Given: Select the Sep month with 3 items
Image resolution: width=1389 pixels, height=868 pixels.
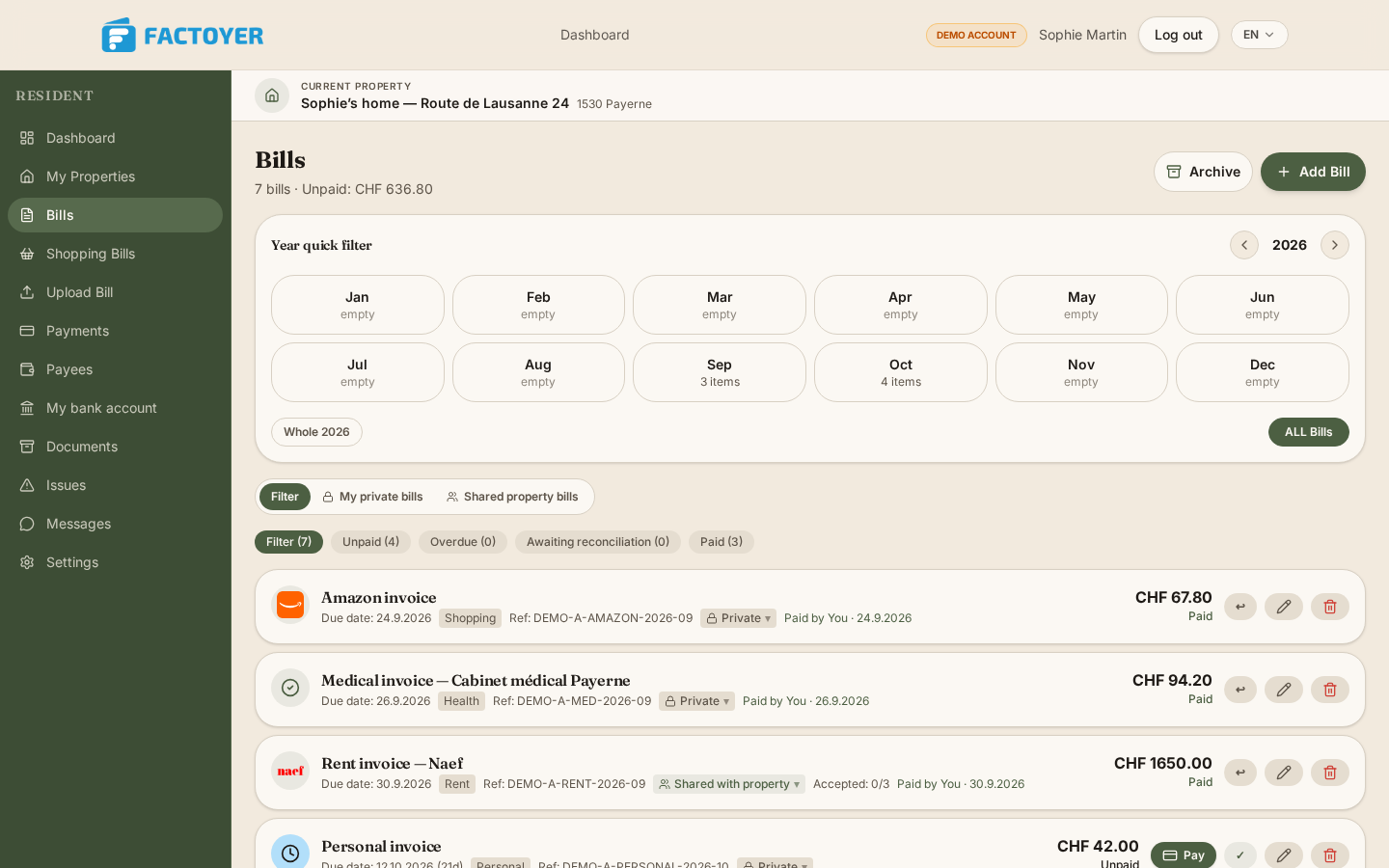Looking at the screenshot, I should (720, 372).
